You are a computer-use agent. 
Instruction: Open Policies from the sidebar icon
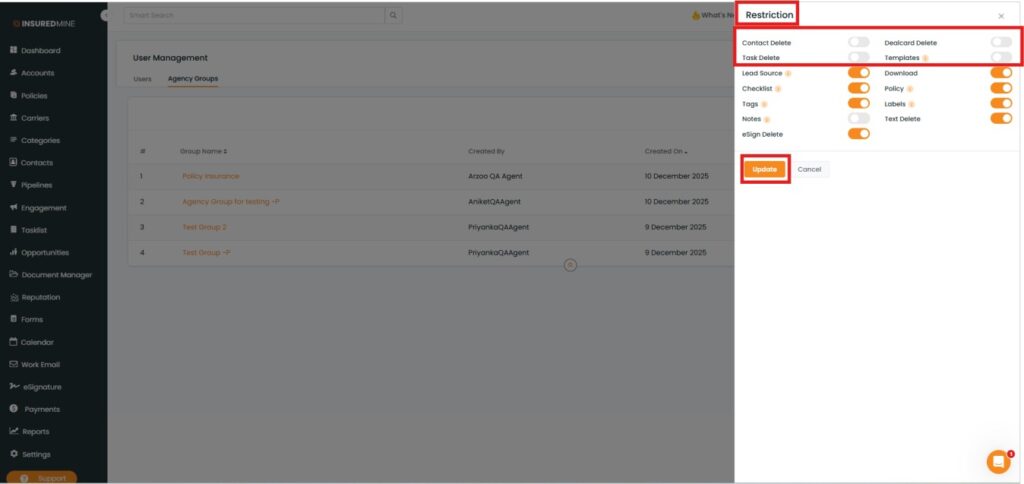coord(13,95)
